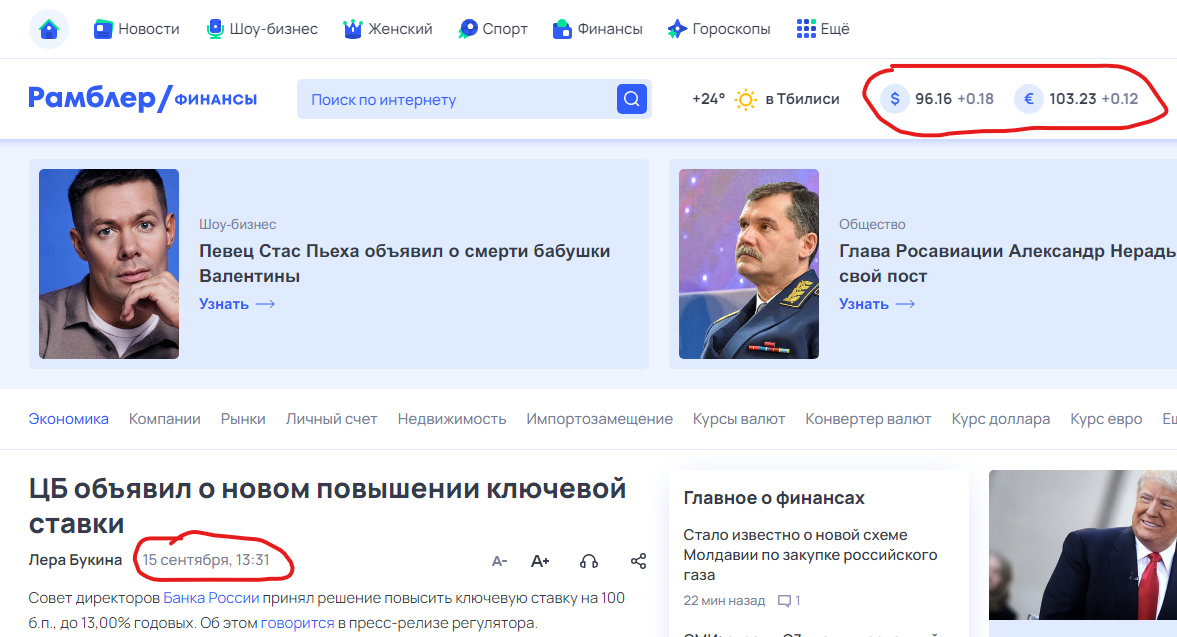Click the share article icon
The height and width of the screenshot is (637, 1177).
[639, 561]
